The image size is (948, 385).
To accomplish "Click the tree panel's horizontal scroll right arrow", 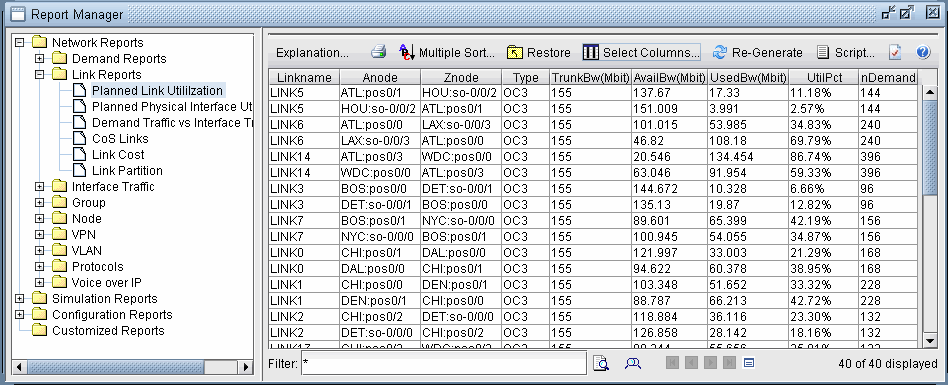I will tap(245, 367).
